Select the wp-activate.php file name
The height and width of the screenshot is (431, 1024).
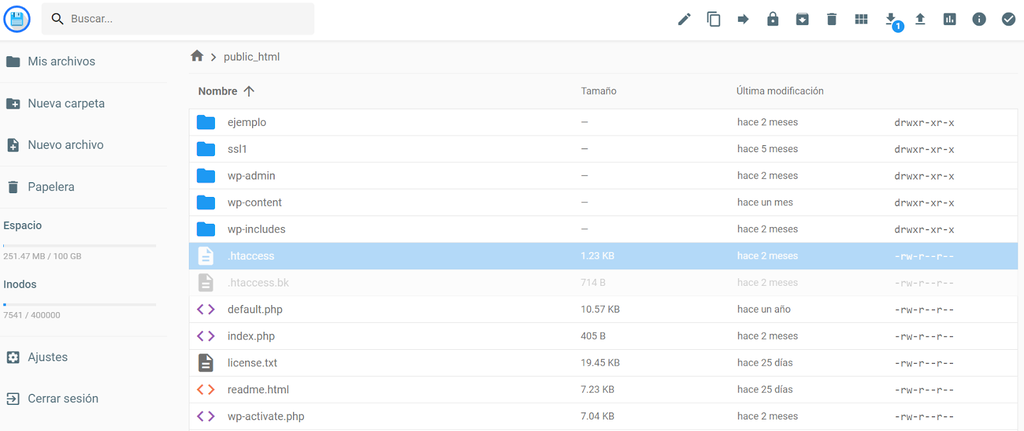[266, 417]
